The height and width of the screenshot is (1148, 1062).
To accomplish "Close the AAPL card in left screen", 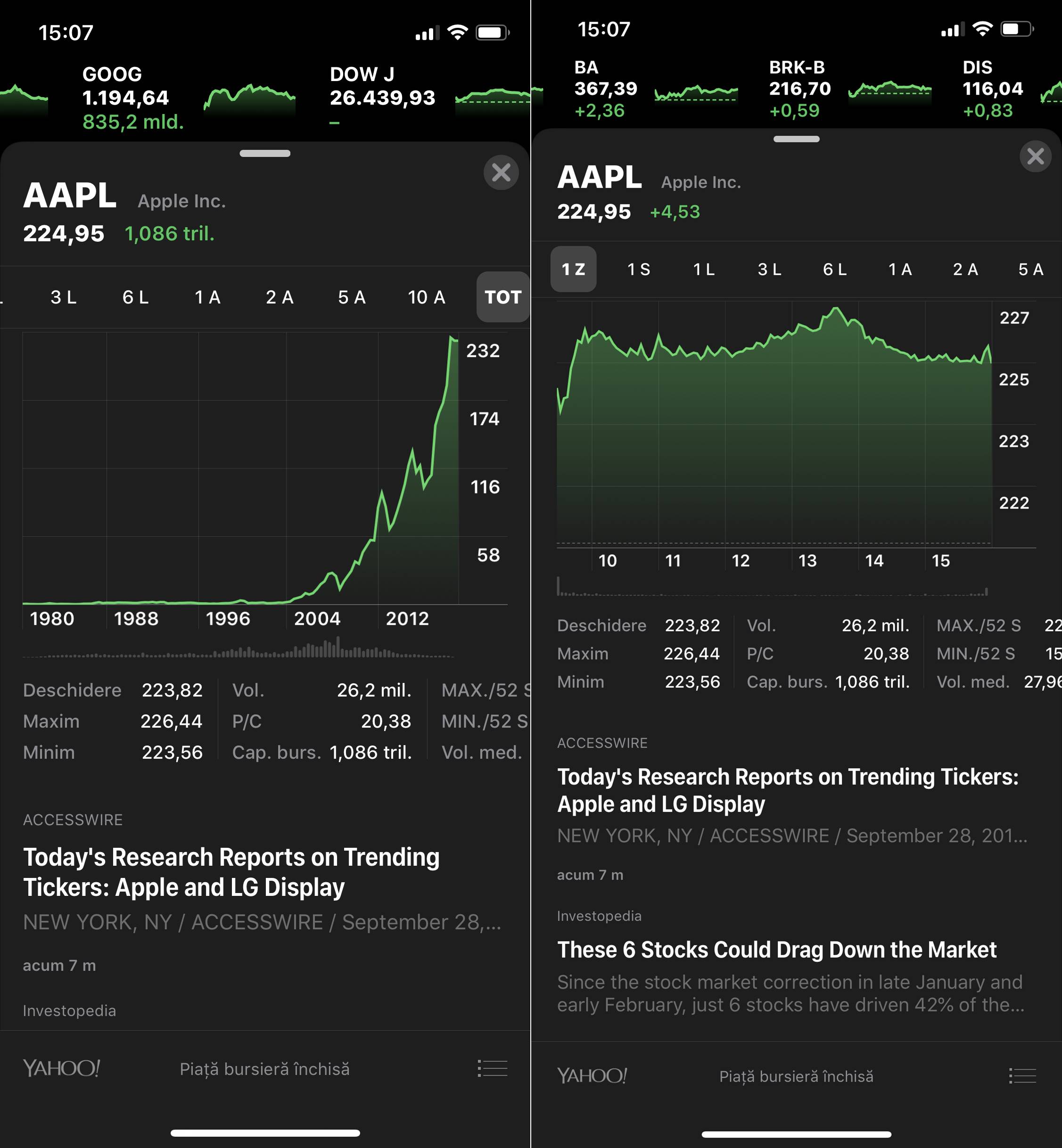I will (x=501, y=172).
